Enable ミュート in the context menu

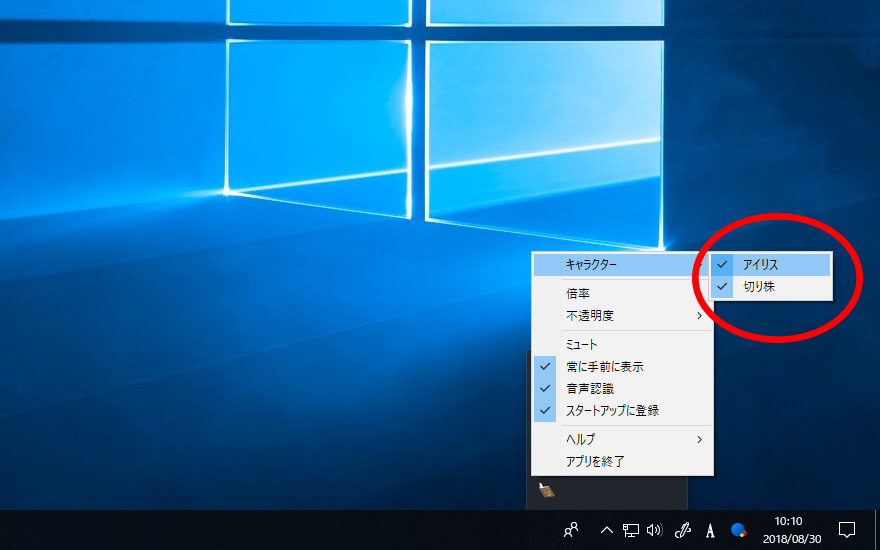(x=622, y=345)
